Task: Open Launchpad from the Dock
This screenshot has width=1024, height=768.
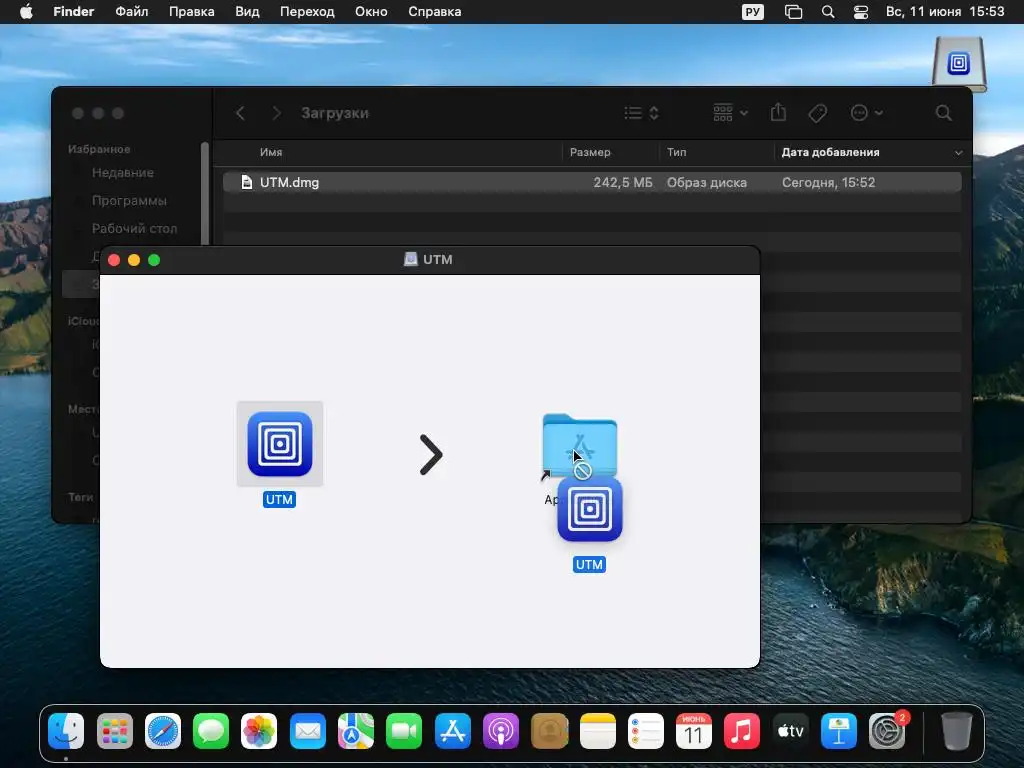Action: point(115,731)
